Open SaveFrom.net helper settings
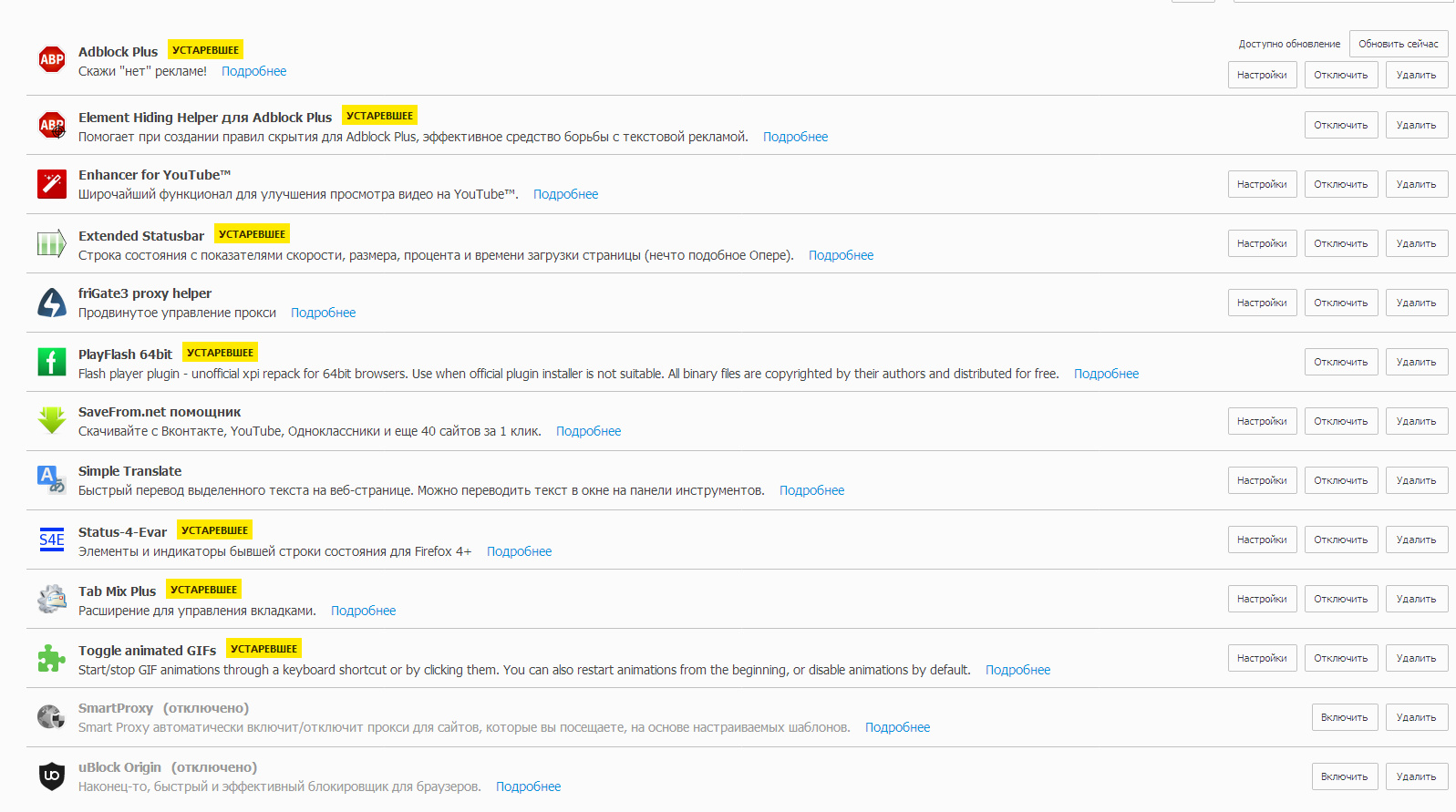The width and height of the screenshot is (1456, 812). [x=1262, y=421]
